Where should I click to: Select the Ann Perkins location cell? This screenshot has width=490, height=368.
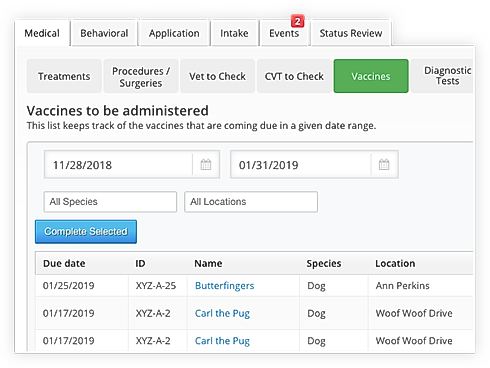click(402, 286)
